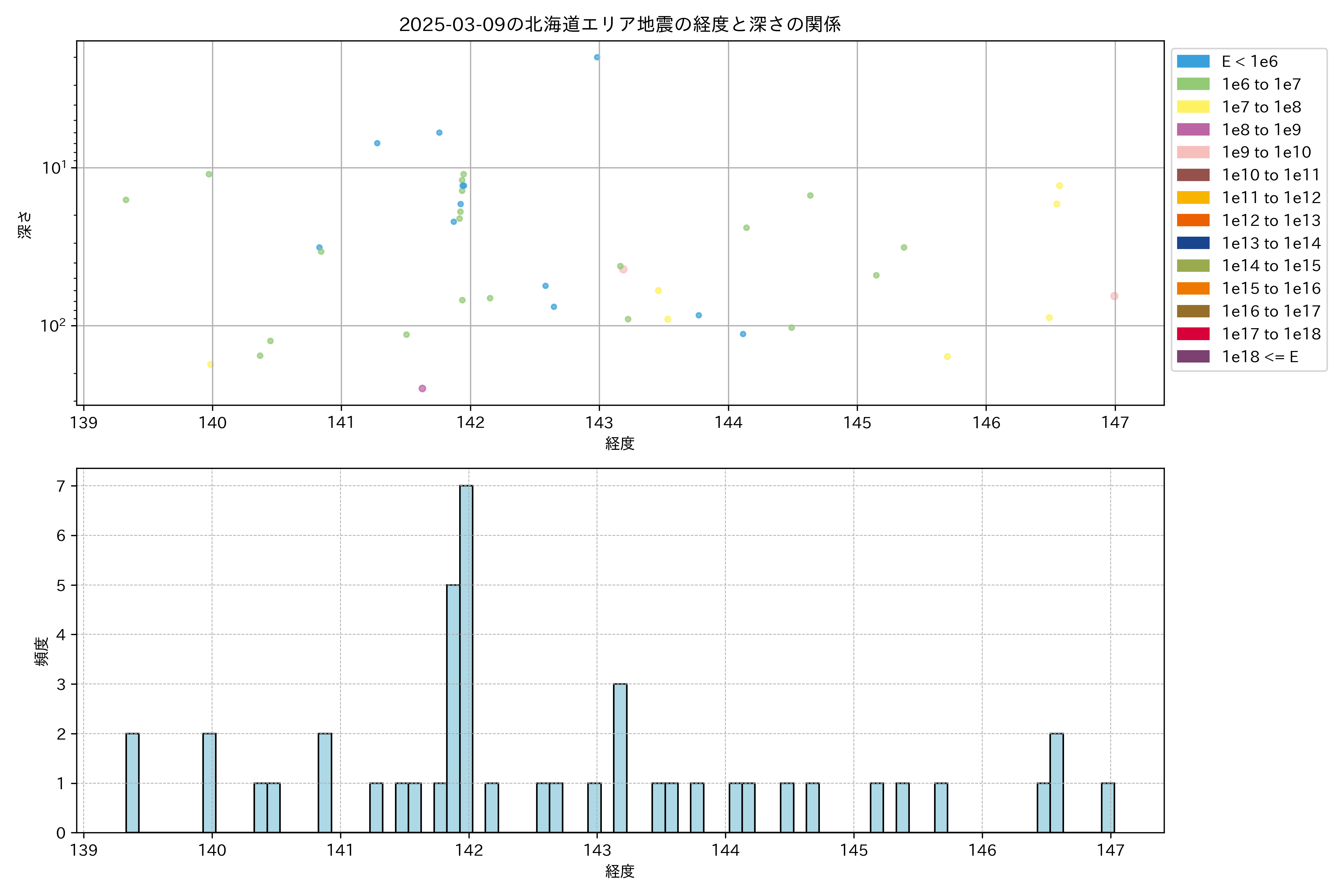Click the purple '1e18 <= E' legend swatch
This screenshot has height=896, width=1344.
point(1192,357)
